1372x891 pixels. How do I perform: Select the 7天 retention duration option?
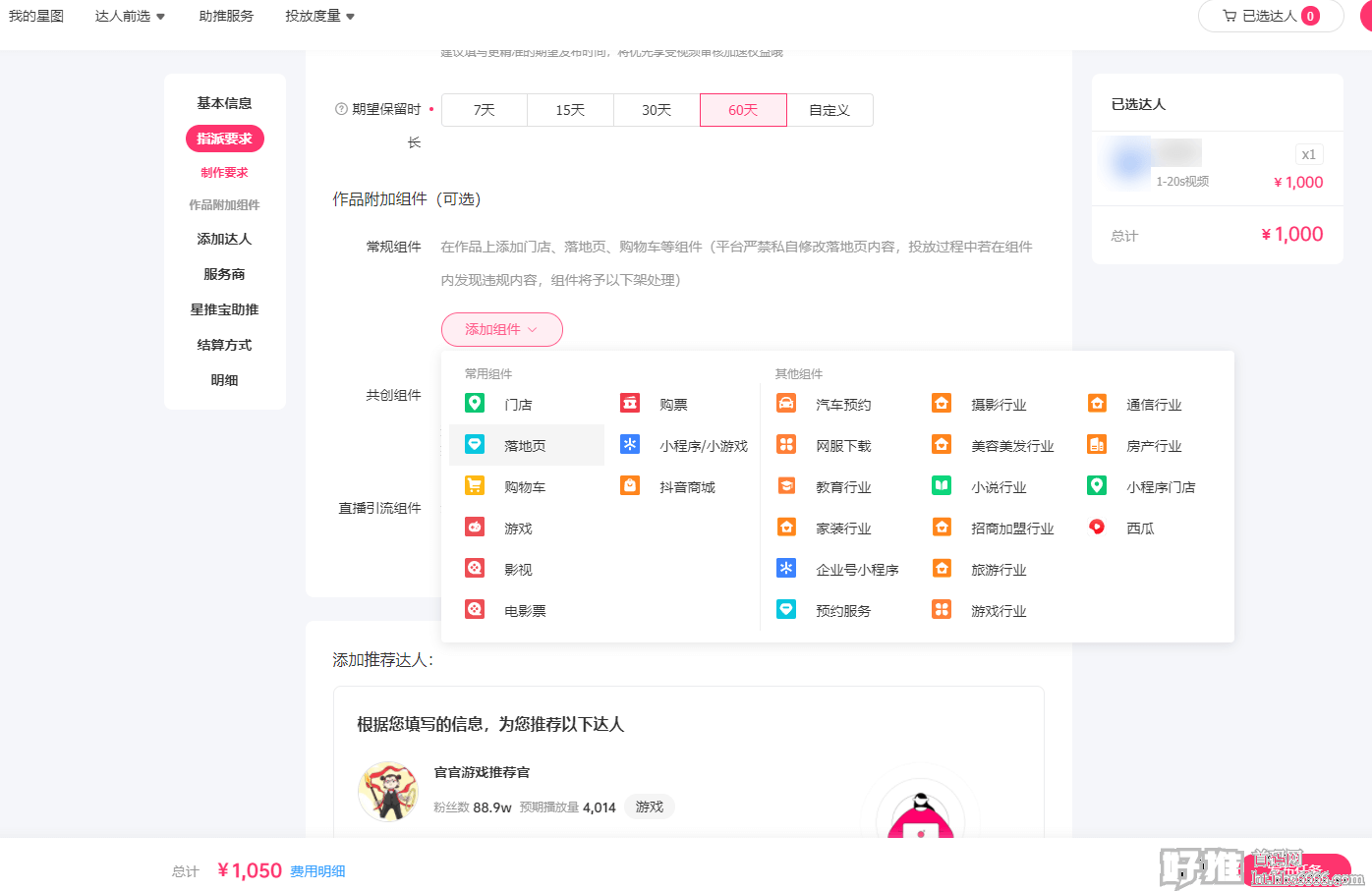click(485, 110)
